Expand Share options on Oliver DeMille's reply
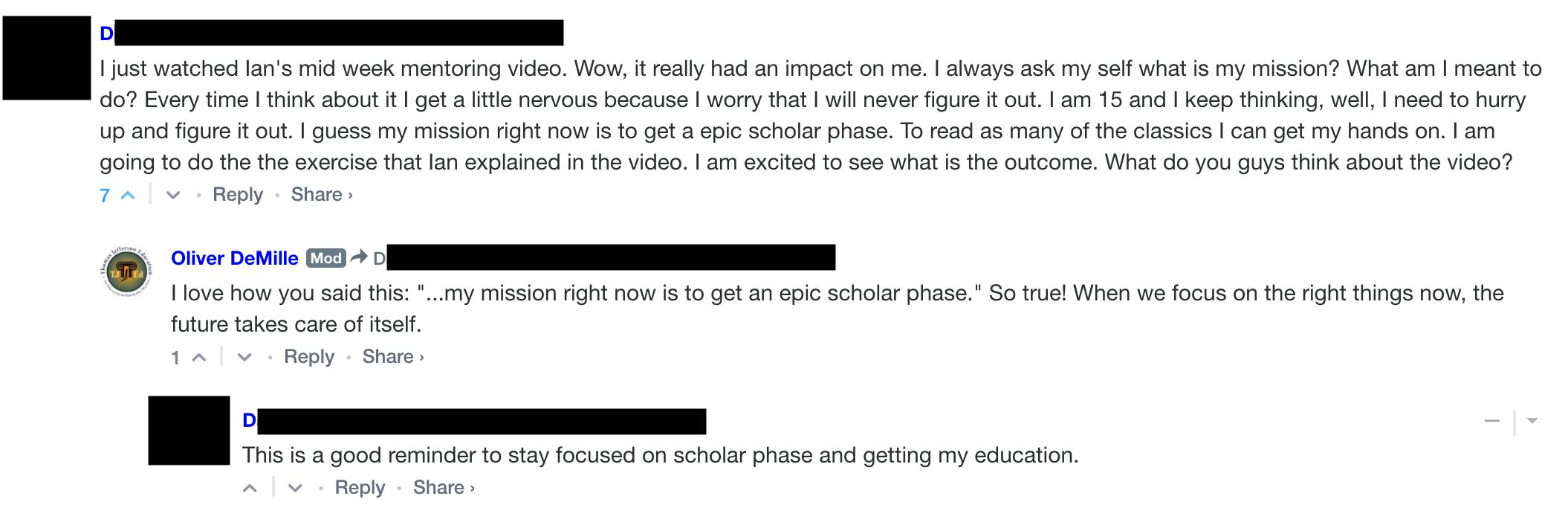 pyautogui.click(x=393, y=357)
